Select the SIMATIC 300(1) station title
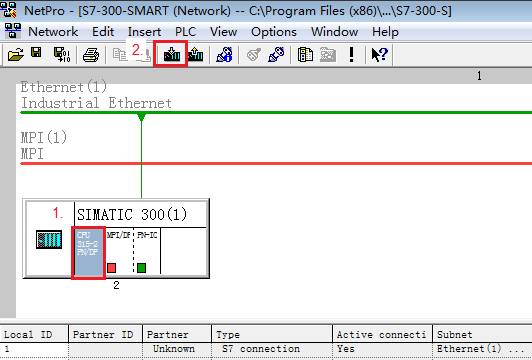Viewport: 532px width, 360px height. (132, 214)
